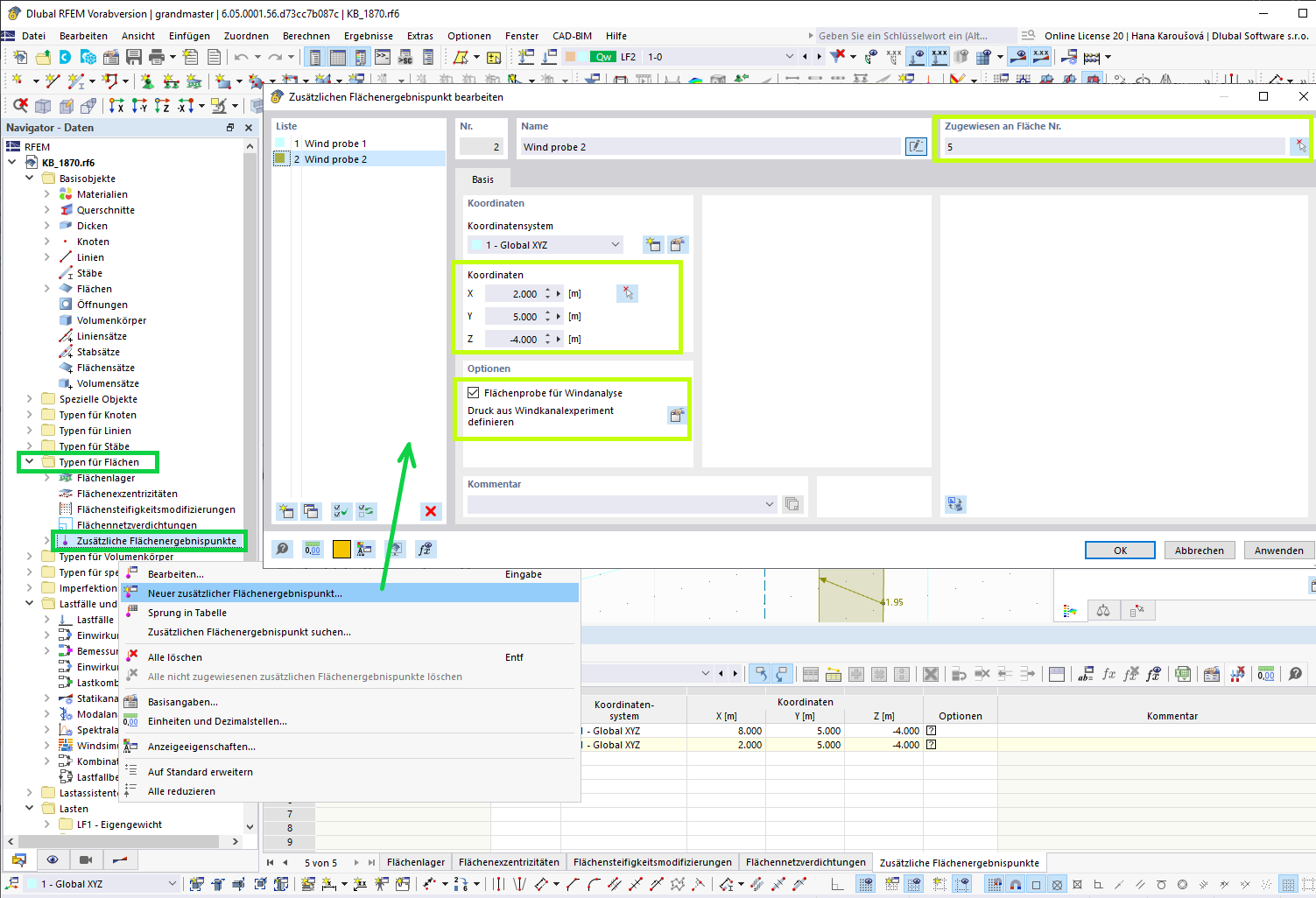Collapse the Typen für Flächen tree node
This screenshot has width=1316, height=898.
tap(30, 461)
